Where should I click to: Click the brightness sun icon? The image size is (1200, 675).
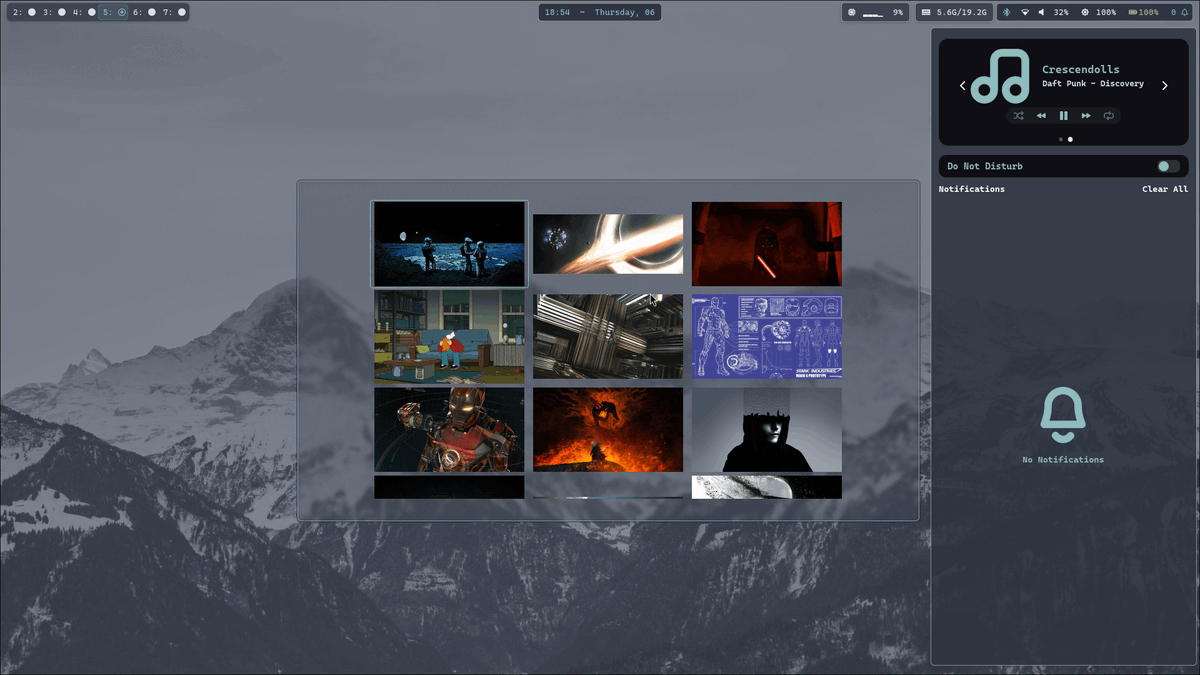pos(1085,12)
